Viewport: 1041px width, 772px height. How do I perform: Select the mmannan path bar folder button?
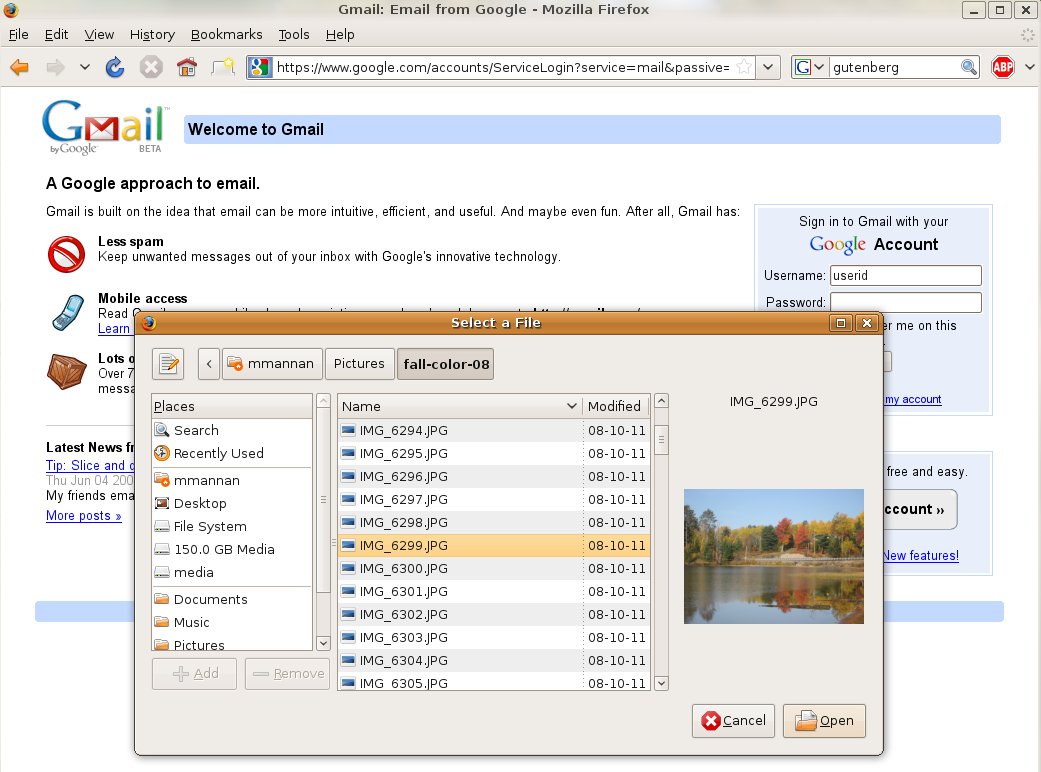click(272, 364)
